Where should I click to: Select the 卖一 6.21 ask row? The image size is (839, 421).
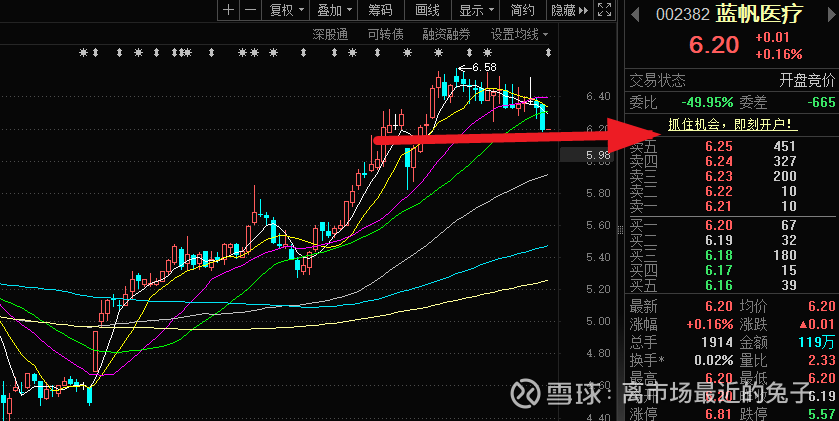[x=732, y=206]
